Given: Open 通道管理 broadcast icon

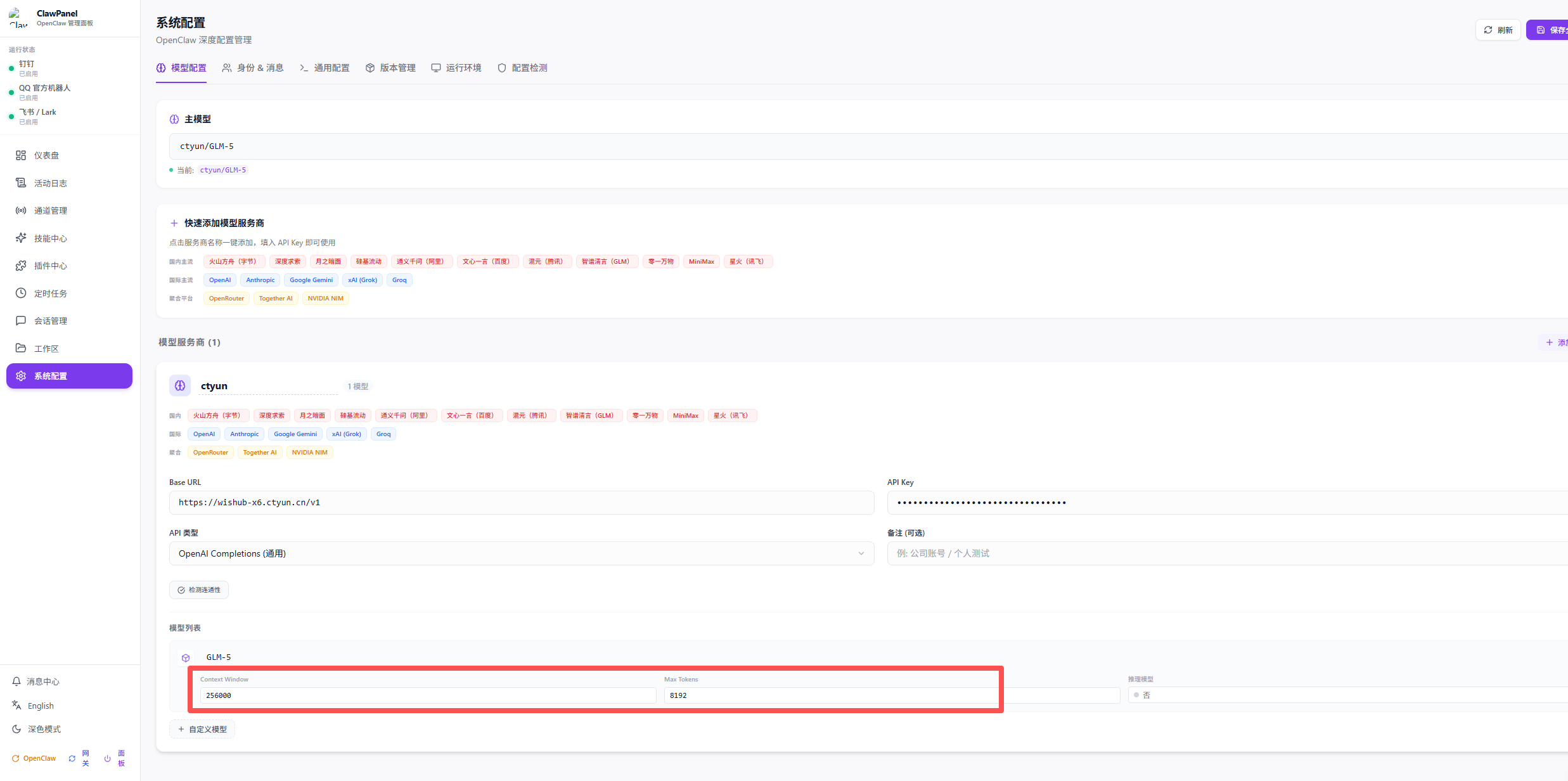Looking at the screenshot, I should [x=21, y=210].
